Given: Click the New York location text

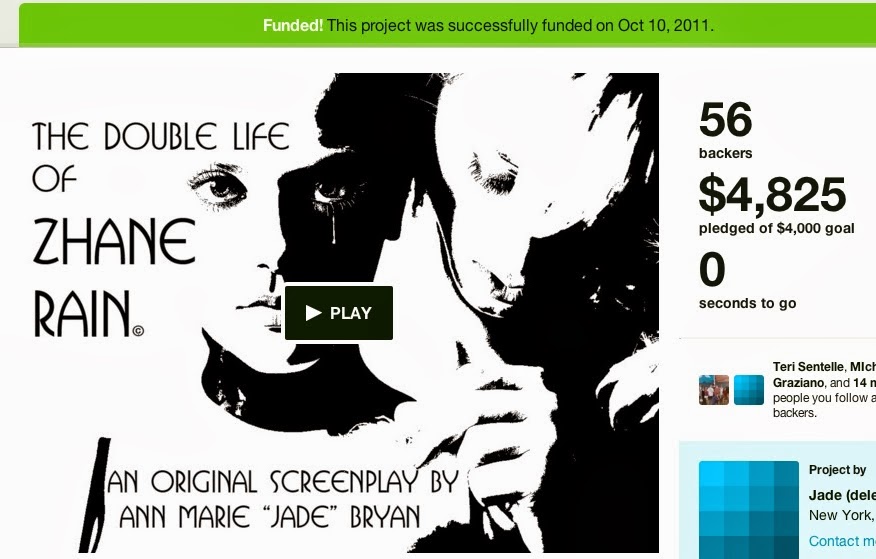Looking at the screenshot, I should point(842,515).
